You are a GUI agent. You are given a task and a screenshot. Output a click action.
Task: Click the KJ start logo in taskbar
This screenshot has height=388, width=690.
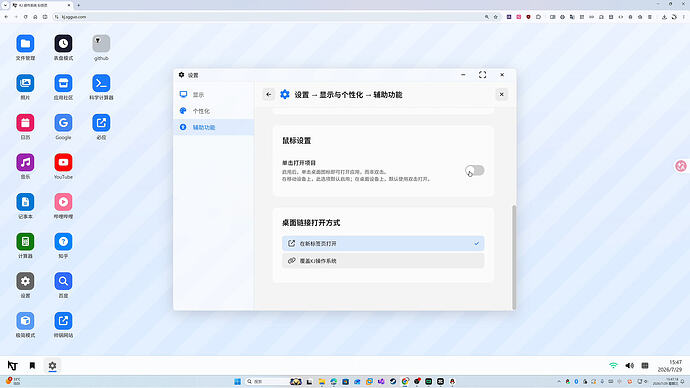(12, 366)
